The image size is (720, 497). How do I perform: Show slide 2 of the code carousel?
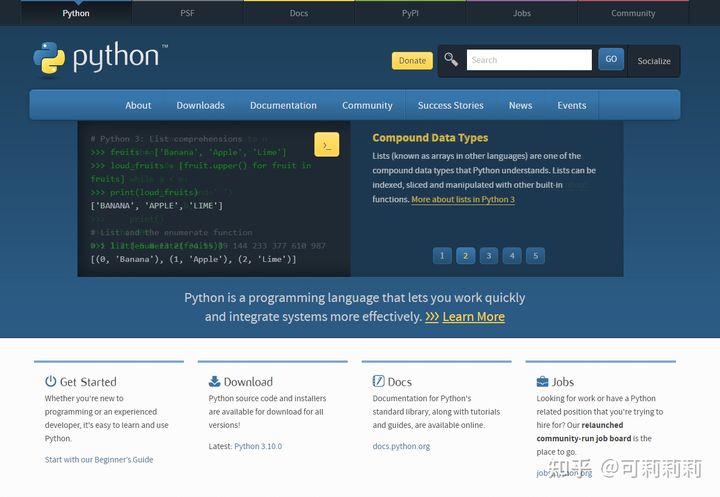tap(466, 256)
